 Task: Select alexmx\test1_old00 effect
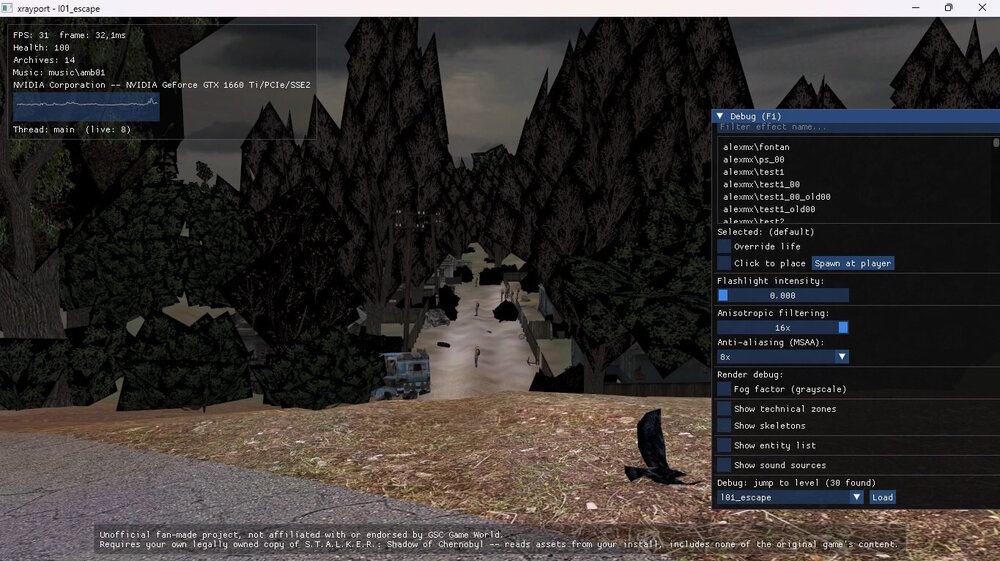pyautogui.click(x=769, y=209)
